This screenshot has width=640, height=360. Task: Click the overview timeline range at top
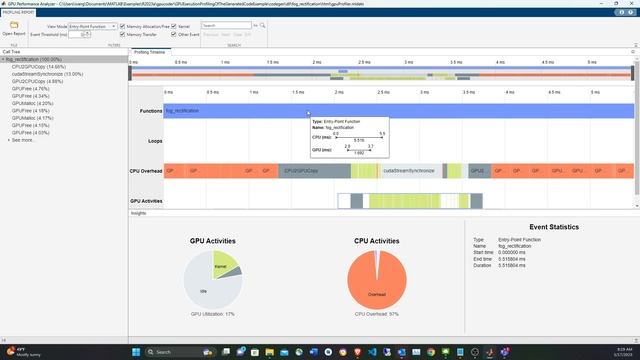coord(381,73)
